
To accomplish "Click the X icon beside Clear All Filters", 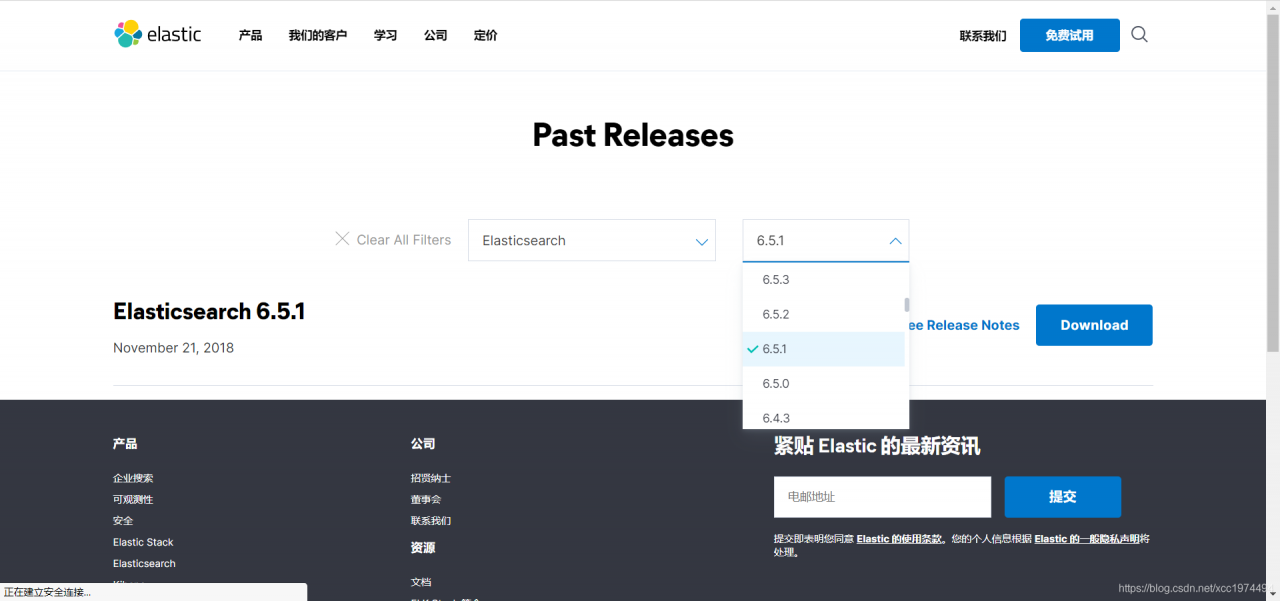I will click(x=343, y=239).
